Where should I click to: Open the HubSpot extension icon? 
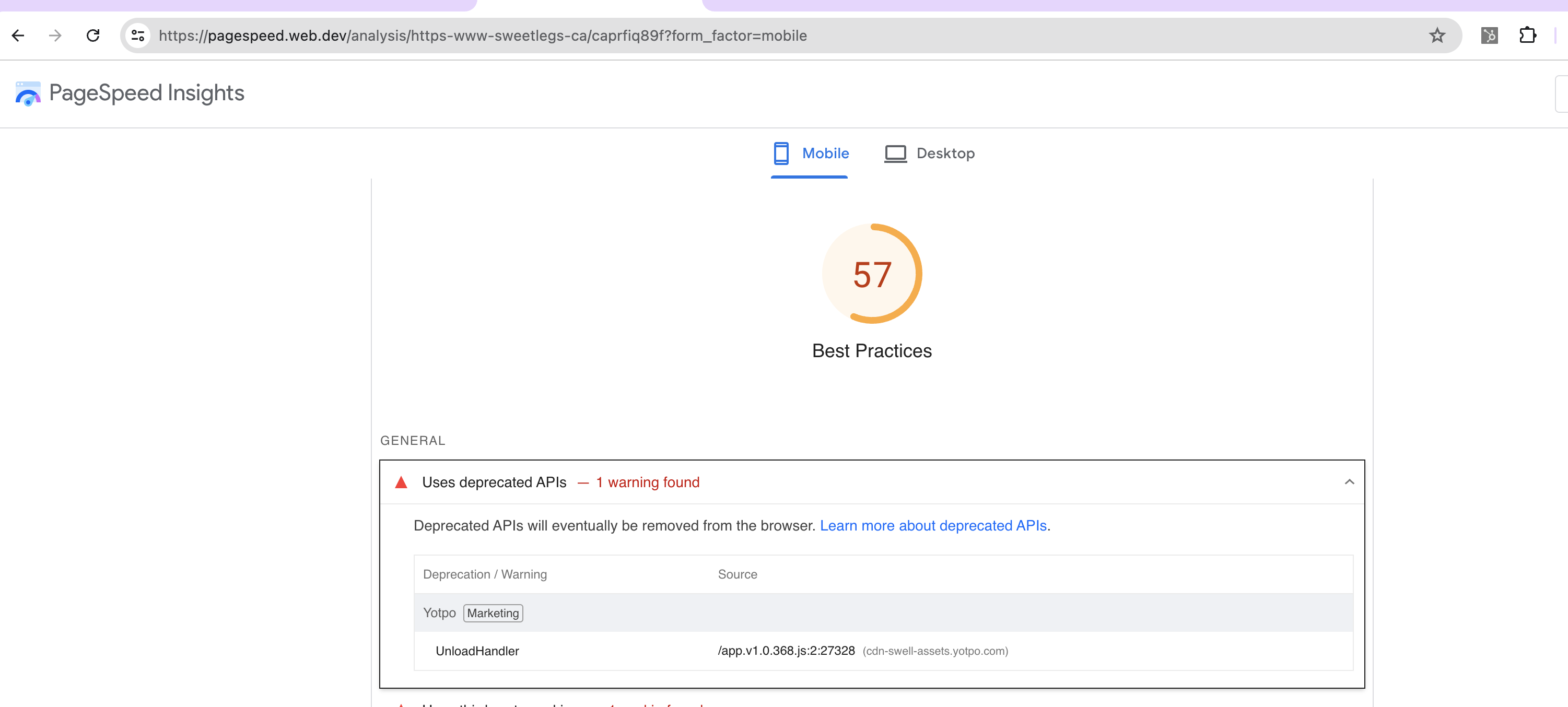click(1489, 36)
